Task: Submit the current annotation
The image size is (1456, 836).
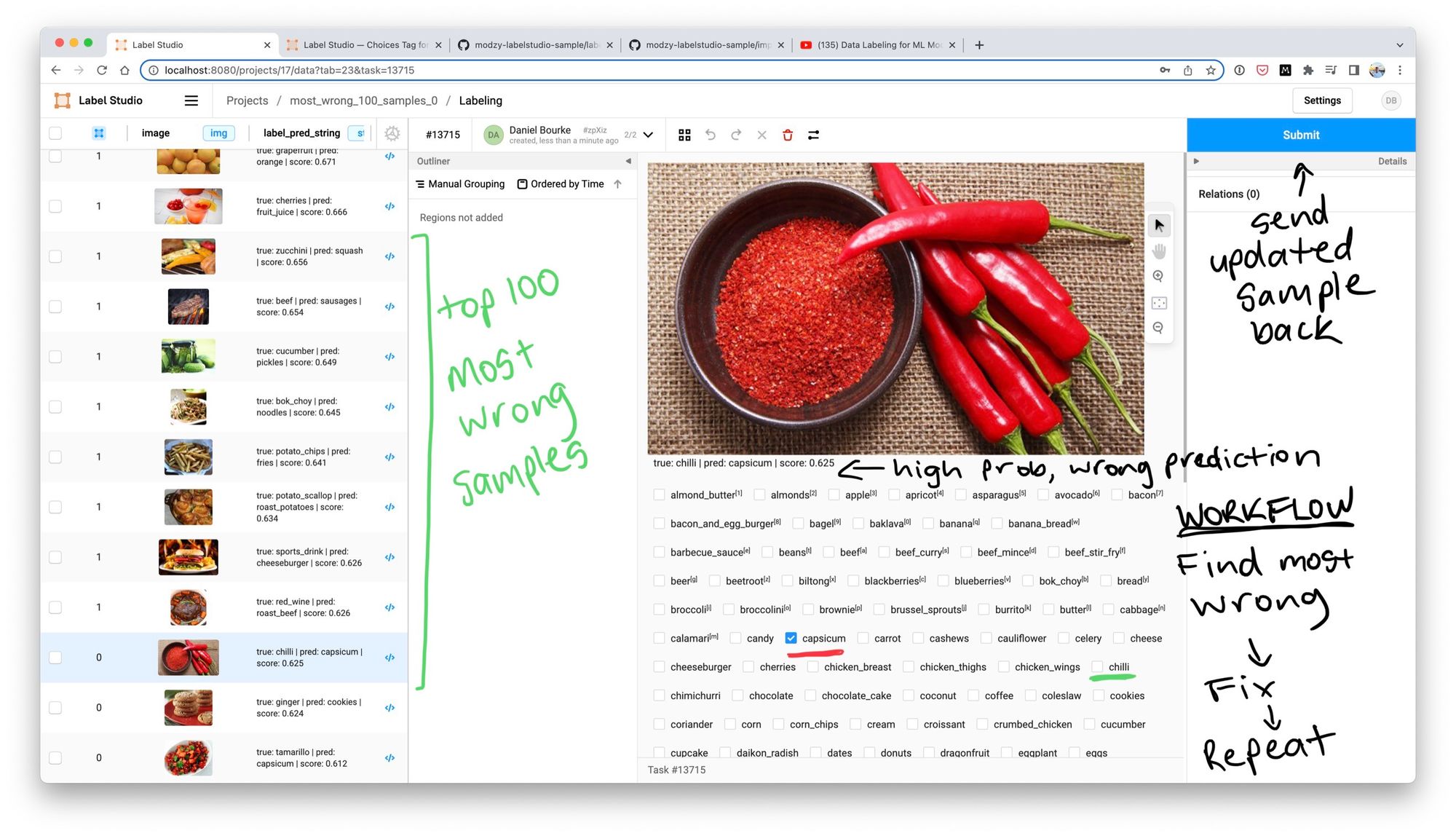Action: point(1297,134)
